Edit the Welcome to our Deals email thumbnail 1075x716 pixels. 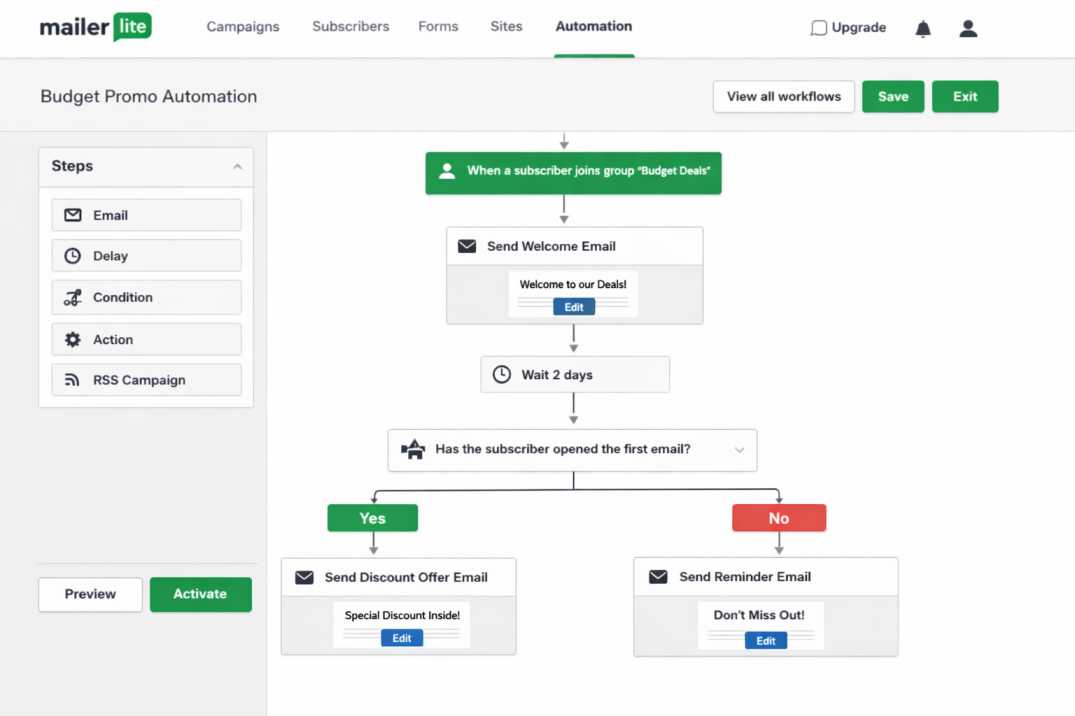click(x=574, y=307)
